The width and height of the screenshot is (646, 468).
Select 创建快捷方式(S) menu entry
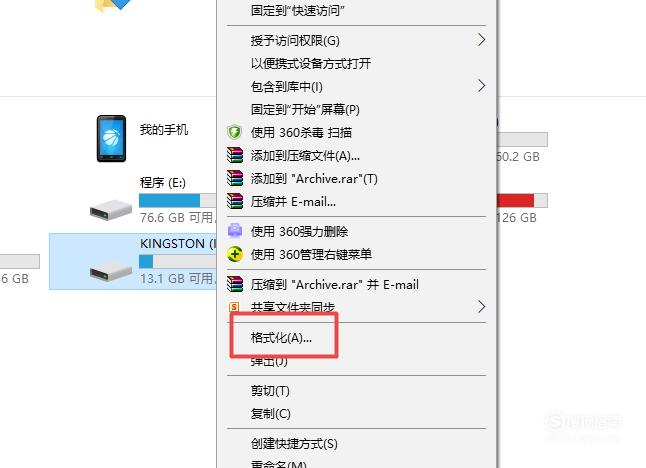click(x=294, y=444)
